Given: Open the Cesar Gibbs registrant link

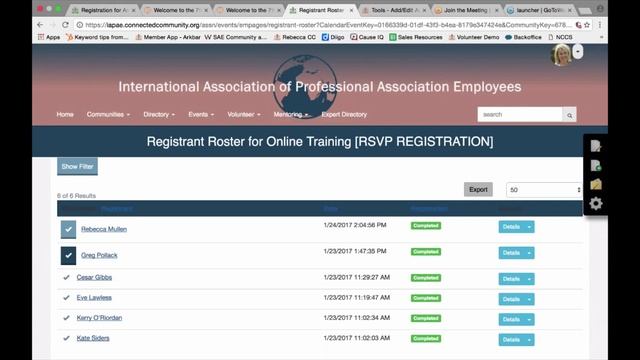Looking at the screenshot, I should (94, 278).
